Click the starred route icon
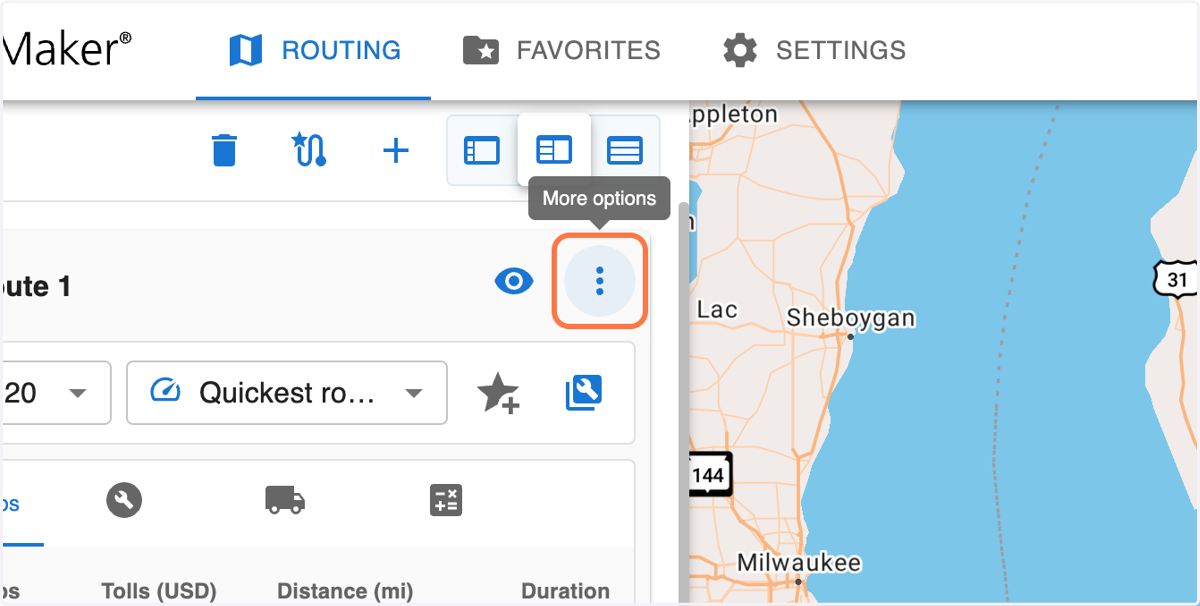1200x606 pixels. coord(308,151)
